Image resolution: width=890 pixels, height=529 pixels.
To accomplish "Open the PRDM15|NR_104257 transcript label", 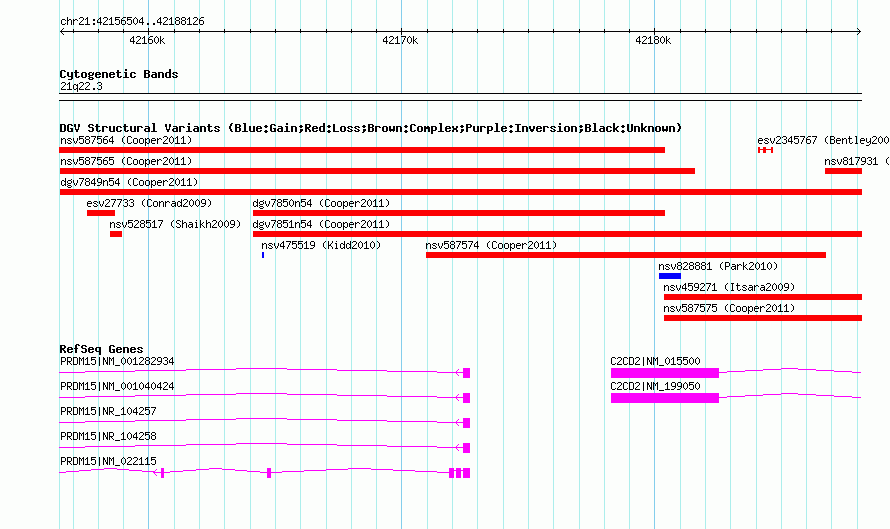I will [x=108, y=411].
